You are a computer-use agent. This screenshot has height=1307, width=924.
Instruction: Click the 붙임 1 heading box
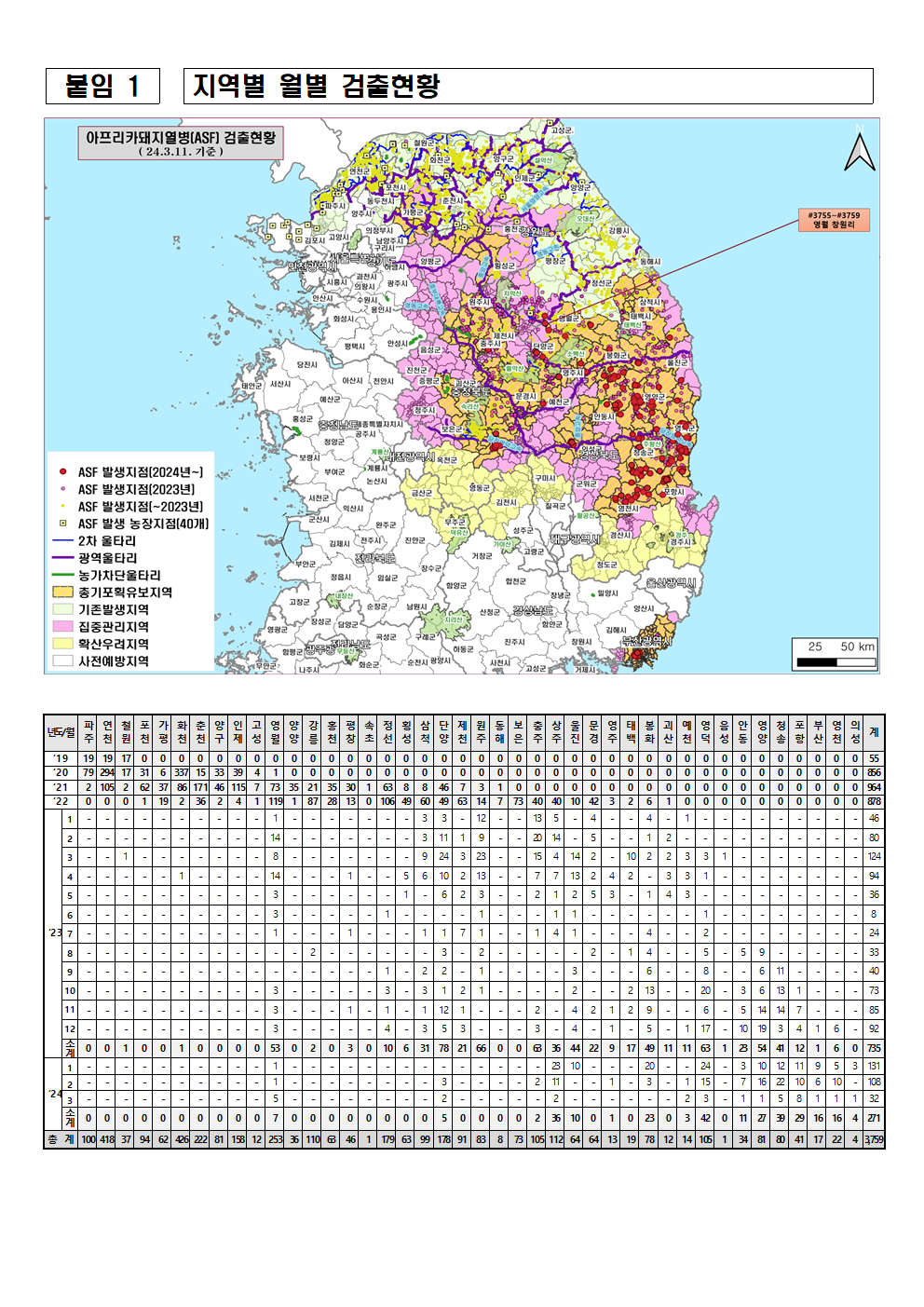click(102, 87)
